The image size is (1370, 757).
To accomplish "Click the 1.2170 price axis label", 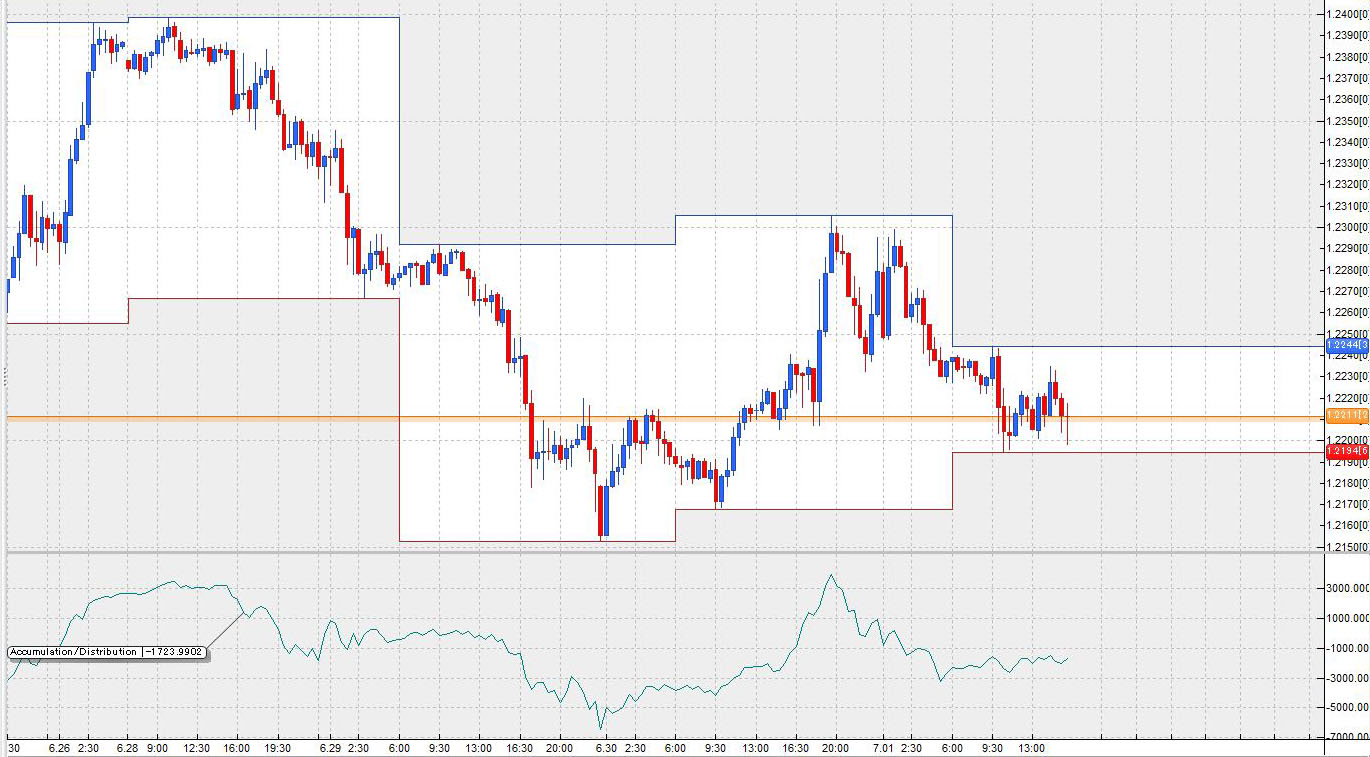I will [1347, 504].
